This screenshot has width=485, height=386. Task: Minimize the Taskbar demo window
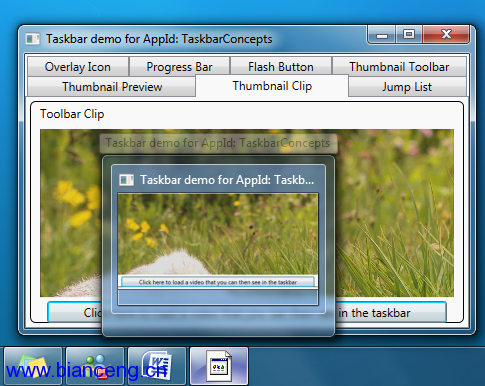coord(382,34)
